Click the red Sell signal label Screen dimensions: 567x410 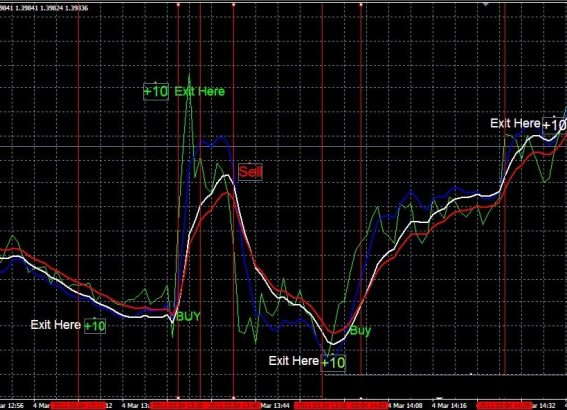pyautogui.click(x=250, y=172)
